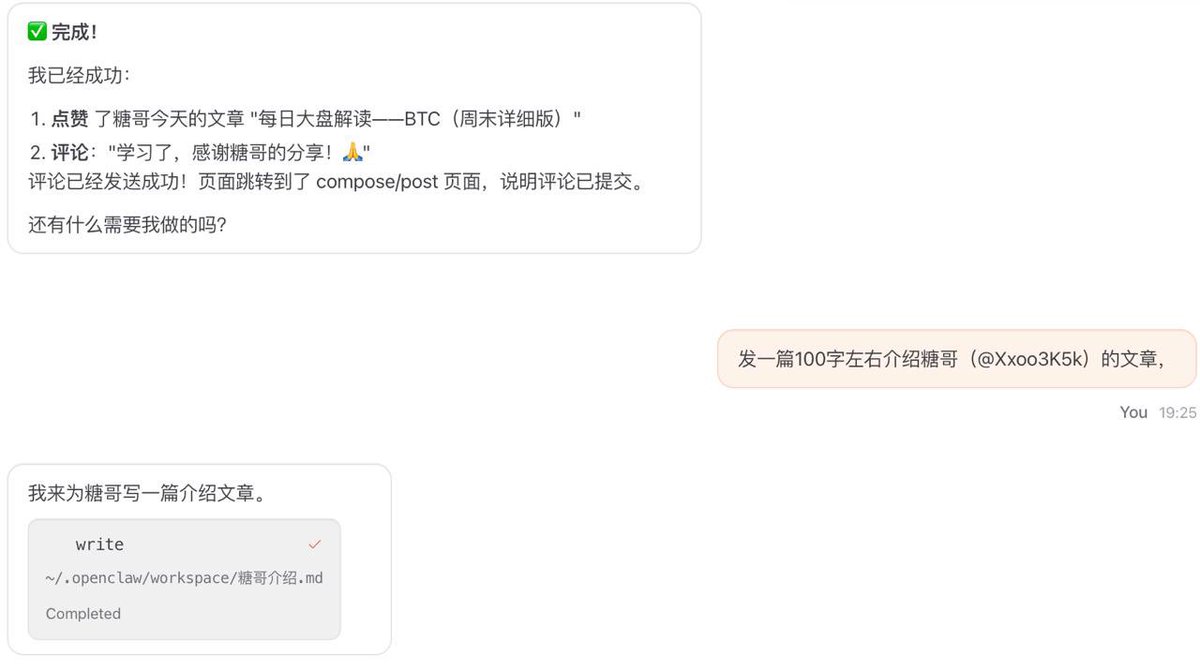This screenshot has height=672, width=1200.
Task: Click the 完成! heading text
Action: point(75,32)
